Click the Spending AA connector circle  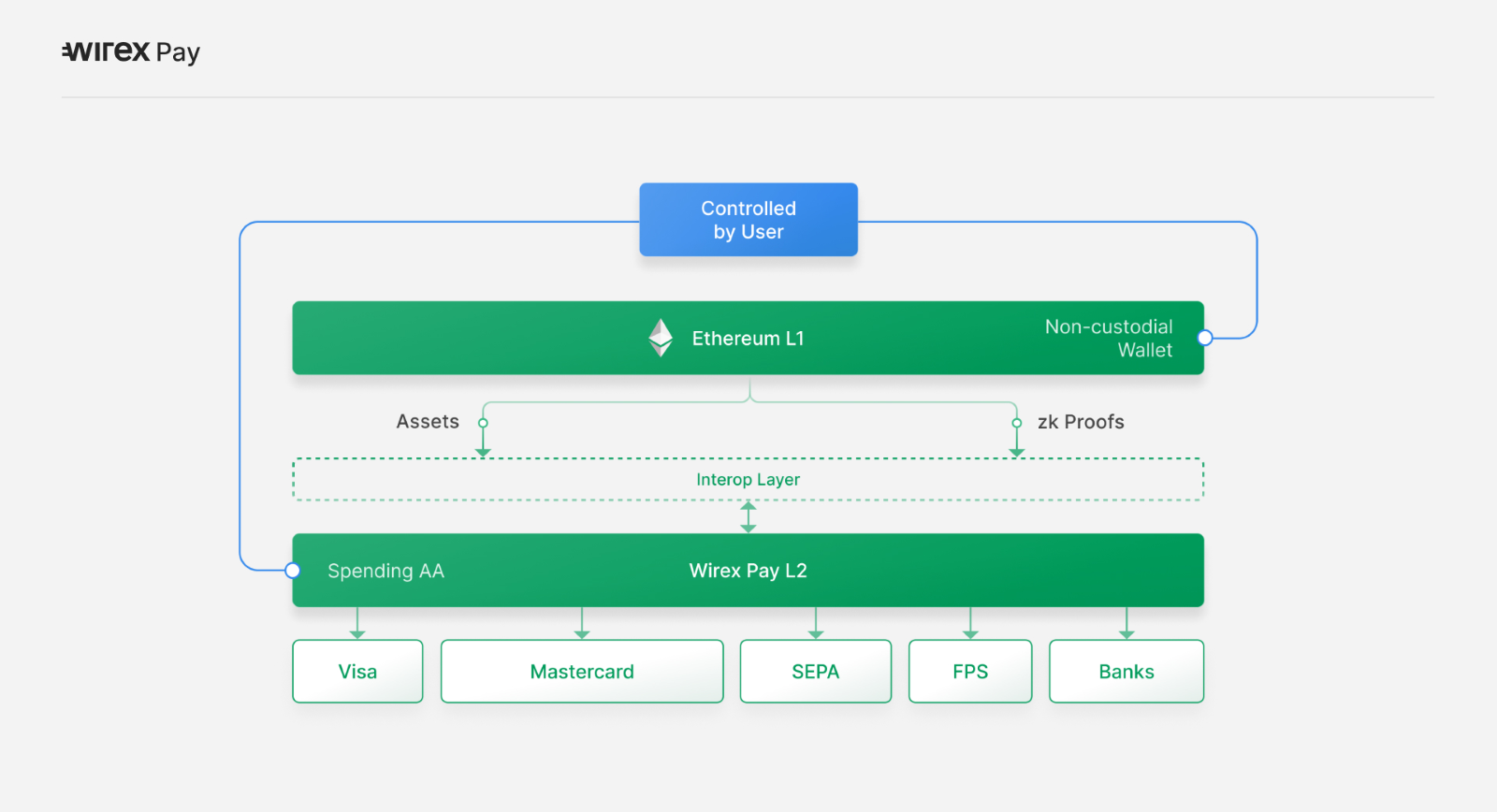click(x=293, y=571)
